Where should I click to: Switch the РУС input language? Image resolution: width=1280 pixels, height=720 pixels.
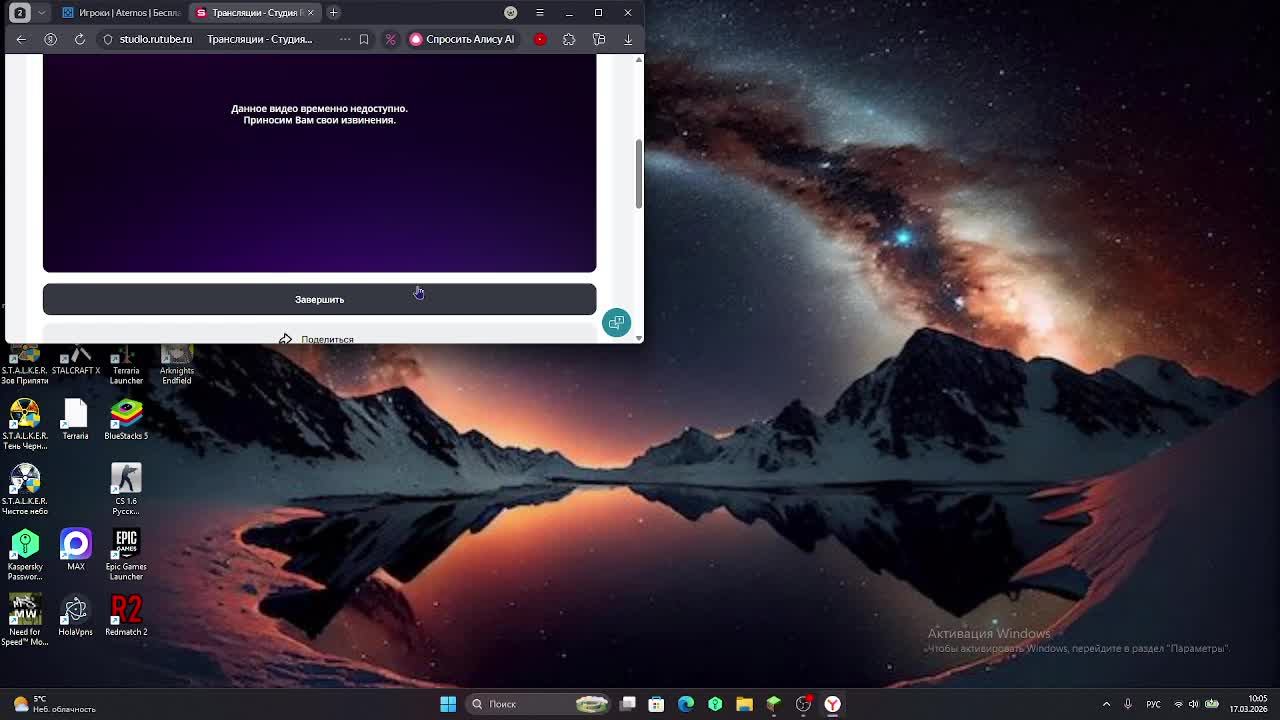click(1154, 704)
